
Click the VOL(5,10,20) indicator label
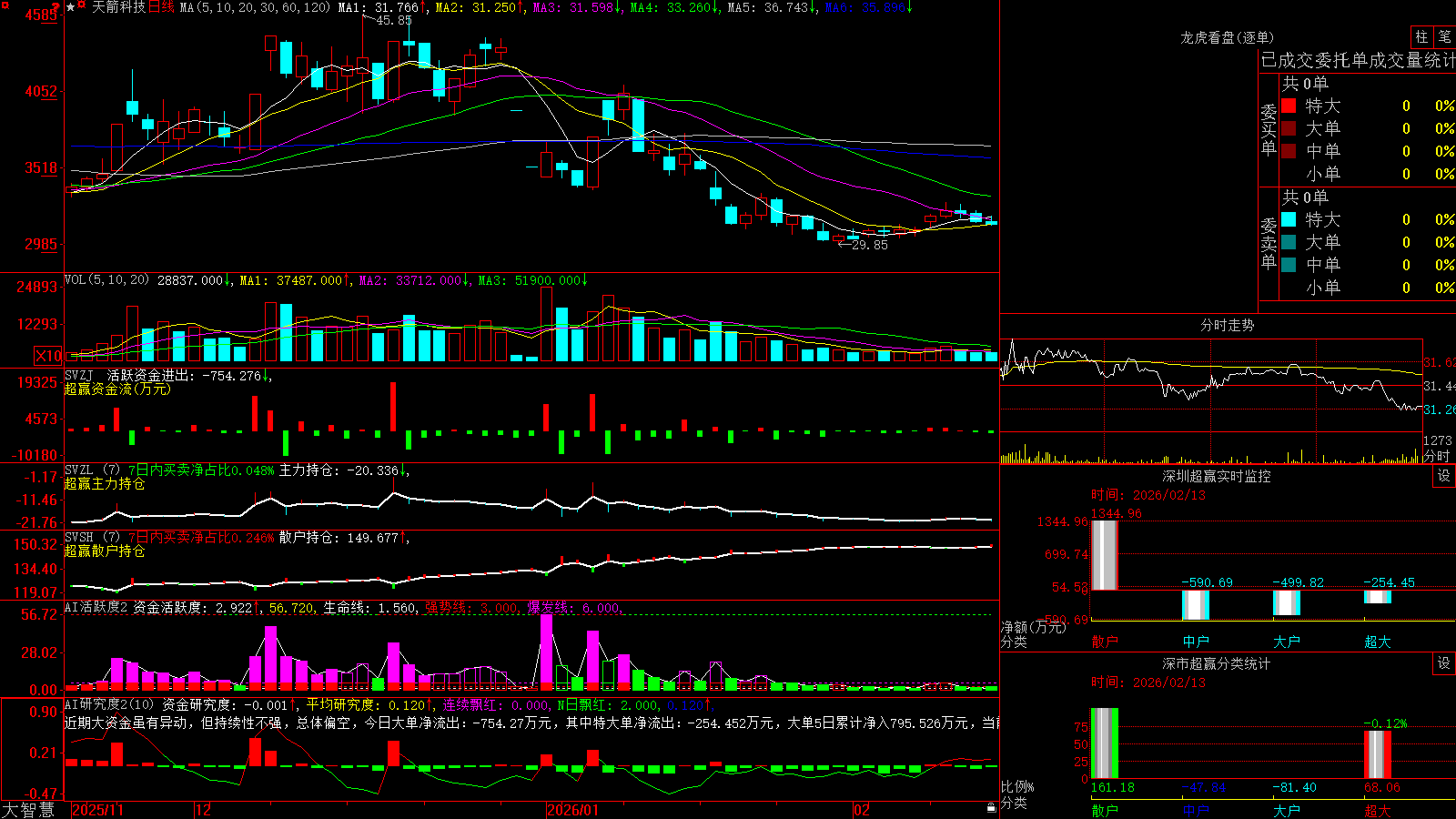tap(106, 280)
